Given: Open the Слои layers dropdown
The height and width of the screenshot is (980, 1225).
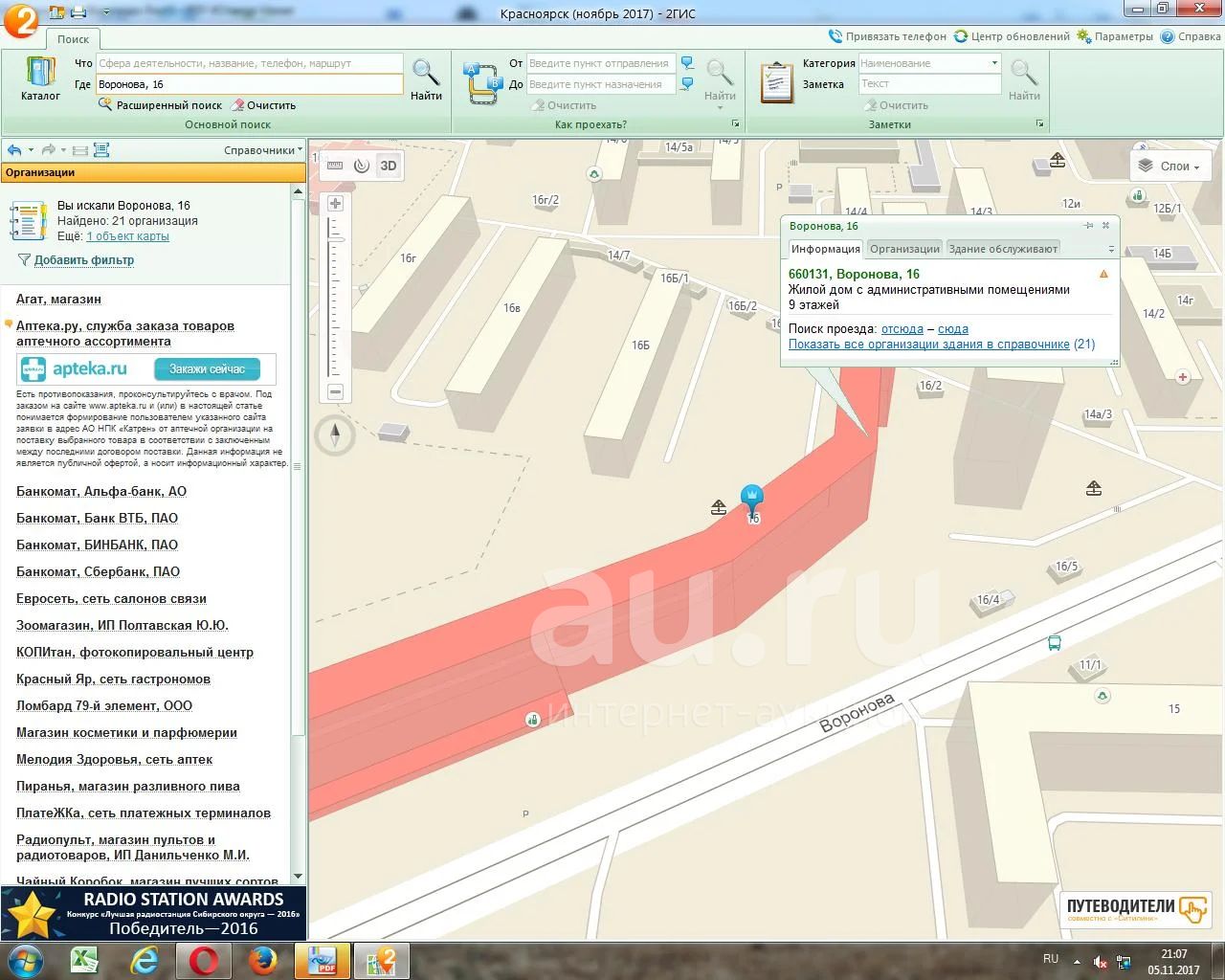Looking at the screenshot, I should [x=1169, y=166].
